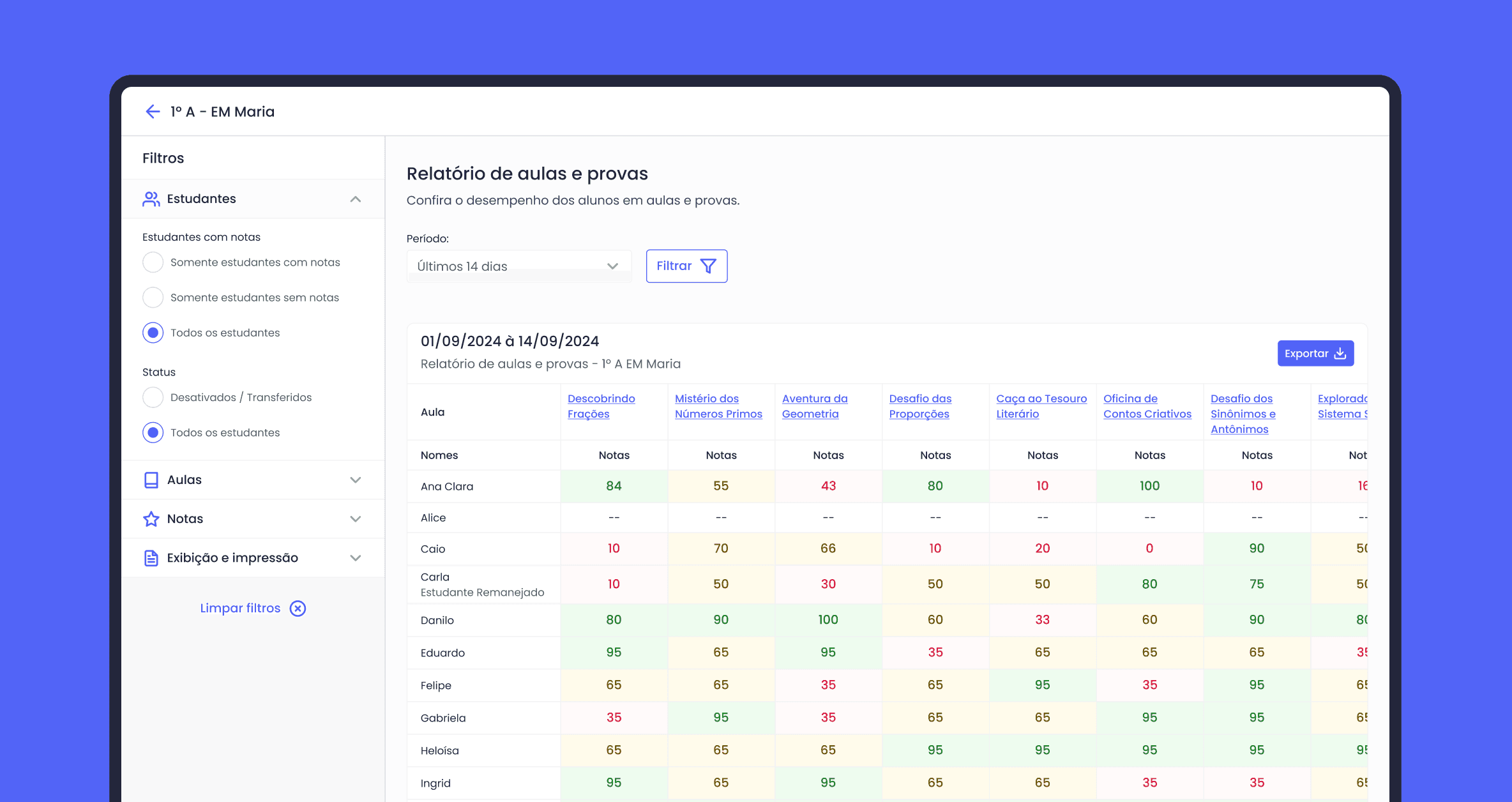Click Ana Clara's green 84 grade cell
1512x802 pixels.
[614, 486]
